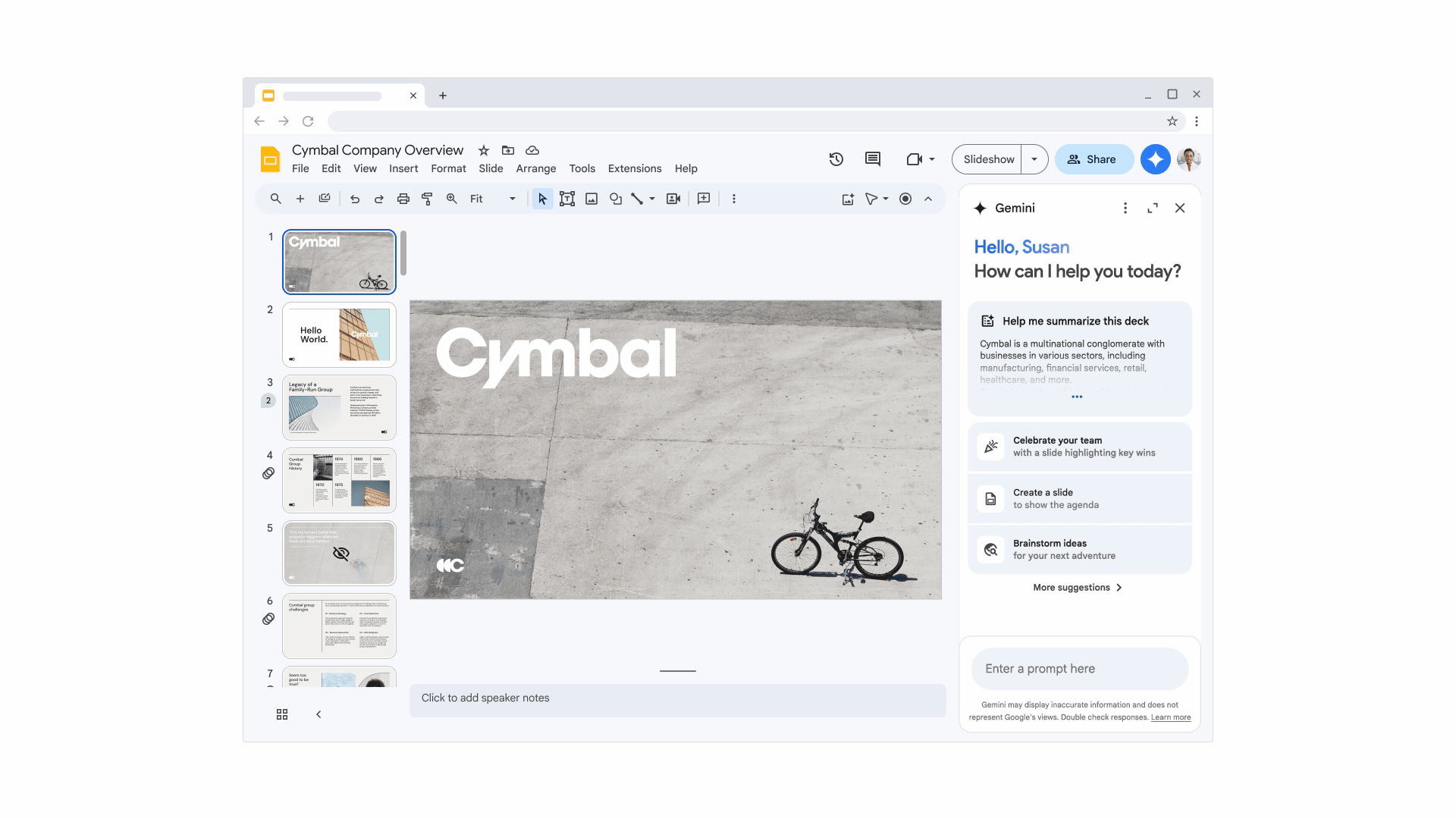
Task: Select the arrow/select tool
Action: [540, 198]
